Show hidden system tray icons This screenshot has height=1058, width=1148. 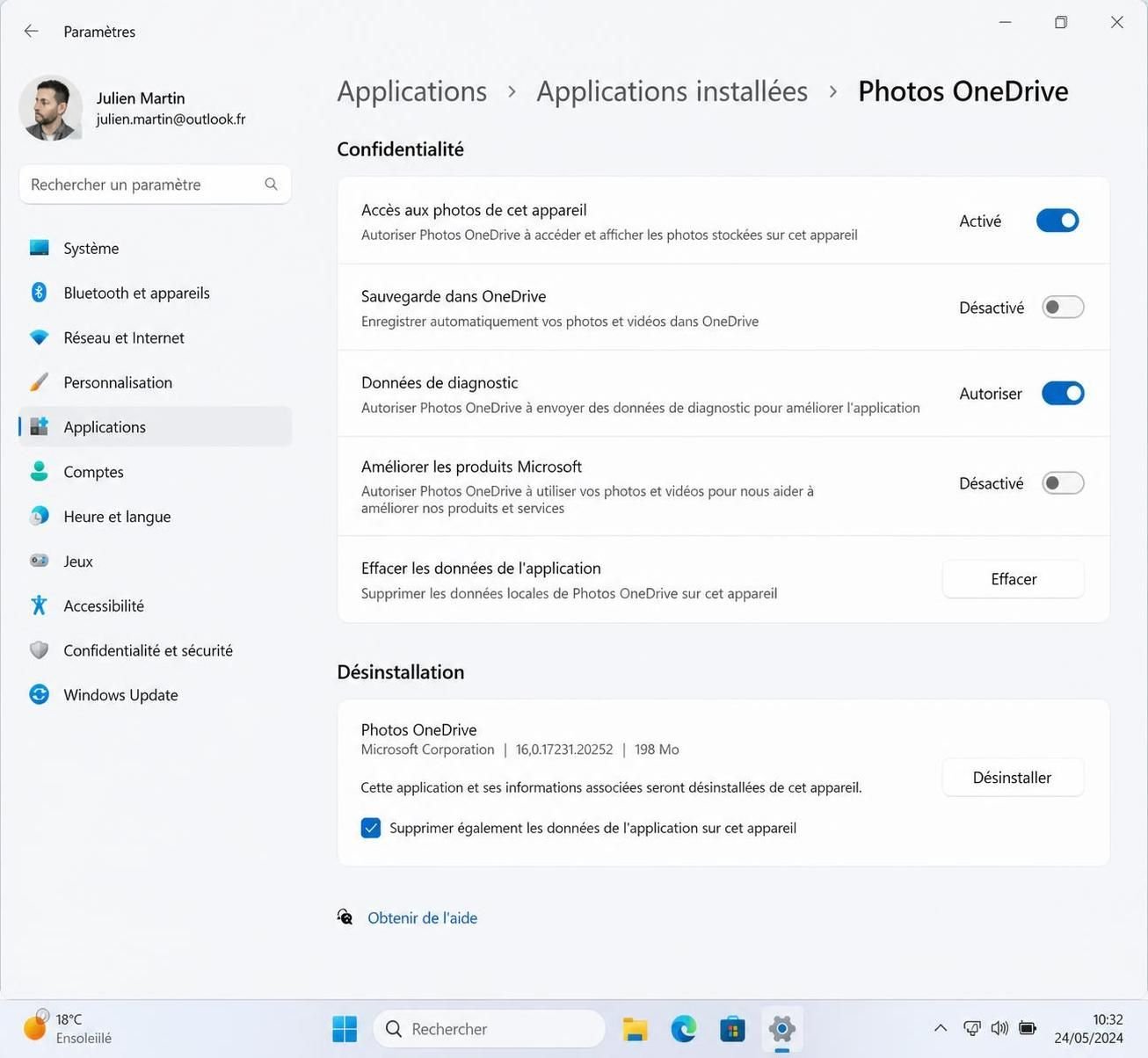tap(941, 1028)
